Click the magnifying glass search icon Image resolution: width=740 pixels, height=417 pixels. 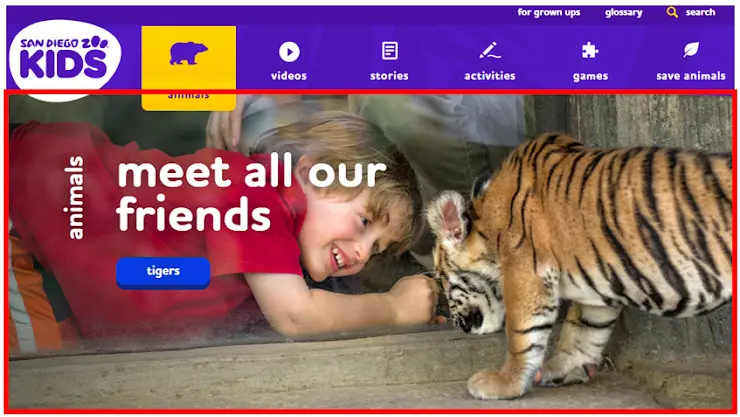point(672,12)
